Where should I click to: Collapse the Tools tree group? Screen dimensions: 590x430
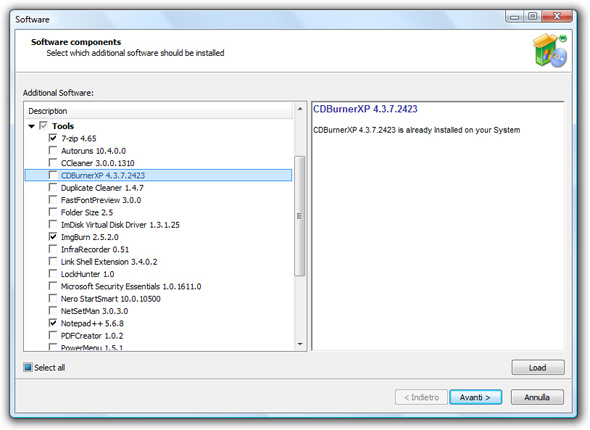(x=32, y=126)
